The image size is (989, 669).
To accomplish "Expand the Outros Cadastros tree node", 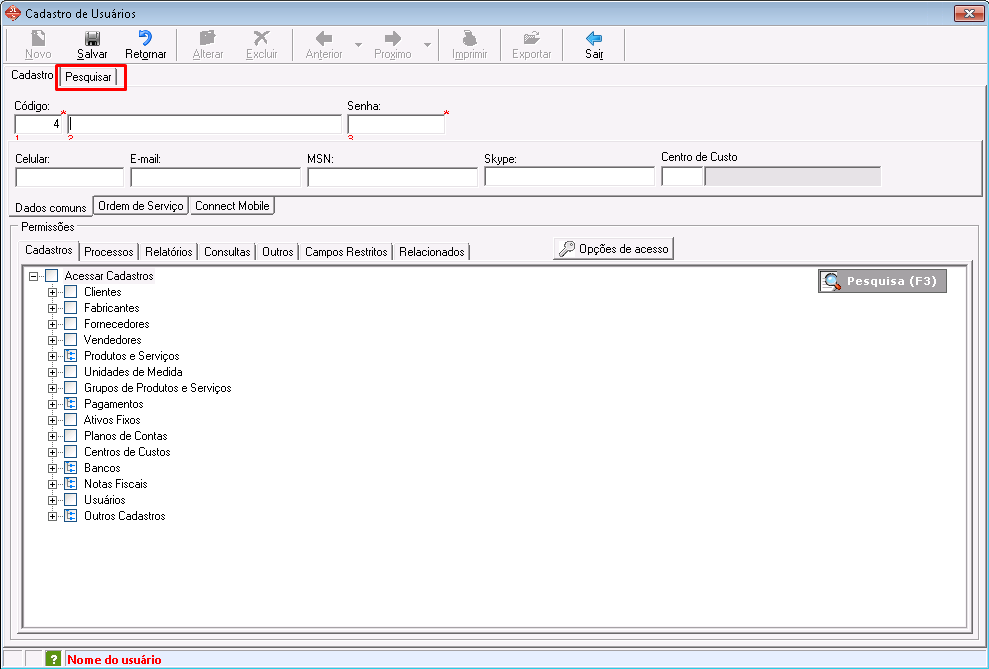I will (52, 516).
